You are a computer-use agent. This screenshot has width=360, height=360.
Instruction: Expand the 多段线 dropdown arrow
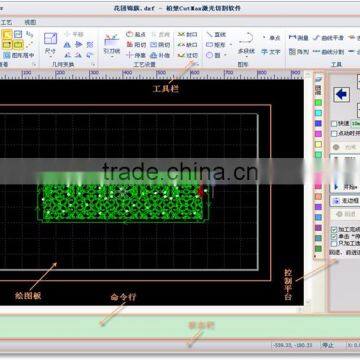(x=246, y=57)
